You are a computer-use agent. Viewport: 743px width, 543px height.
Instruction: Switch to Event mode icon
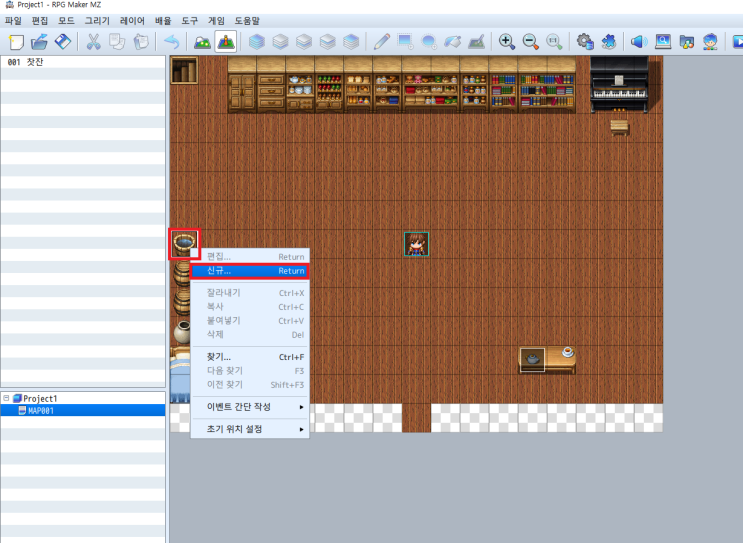pos(226,42)
